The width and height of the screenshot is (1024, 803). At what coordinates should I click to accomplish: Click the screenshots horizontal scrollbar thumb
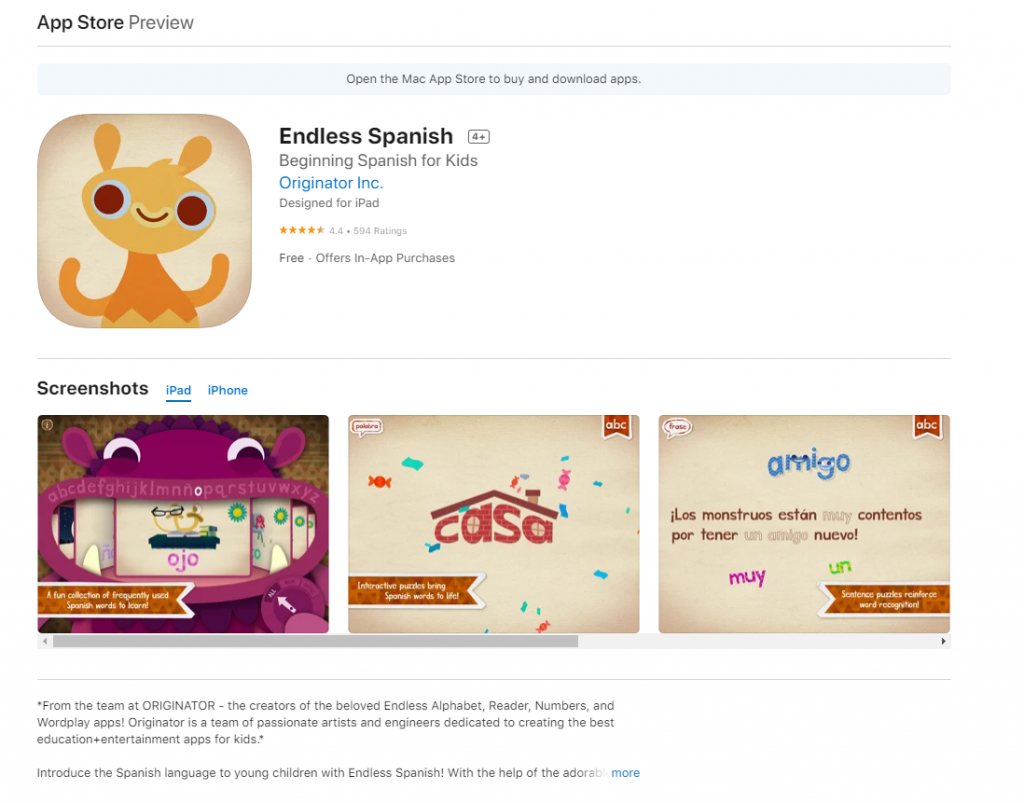coord(315,641)
